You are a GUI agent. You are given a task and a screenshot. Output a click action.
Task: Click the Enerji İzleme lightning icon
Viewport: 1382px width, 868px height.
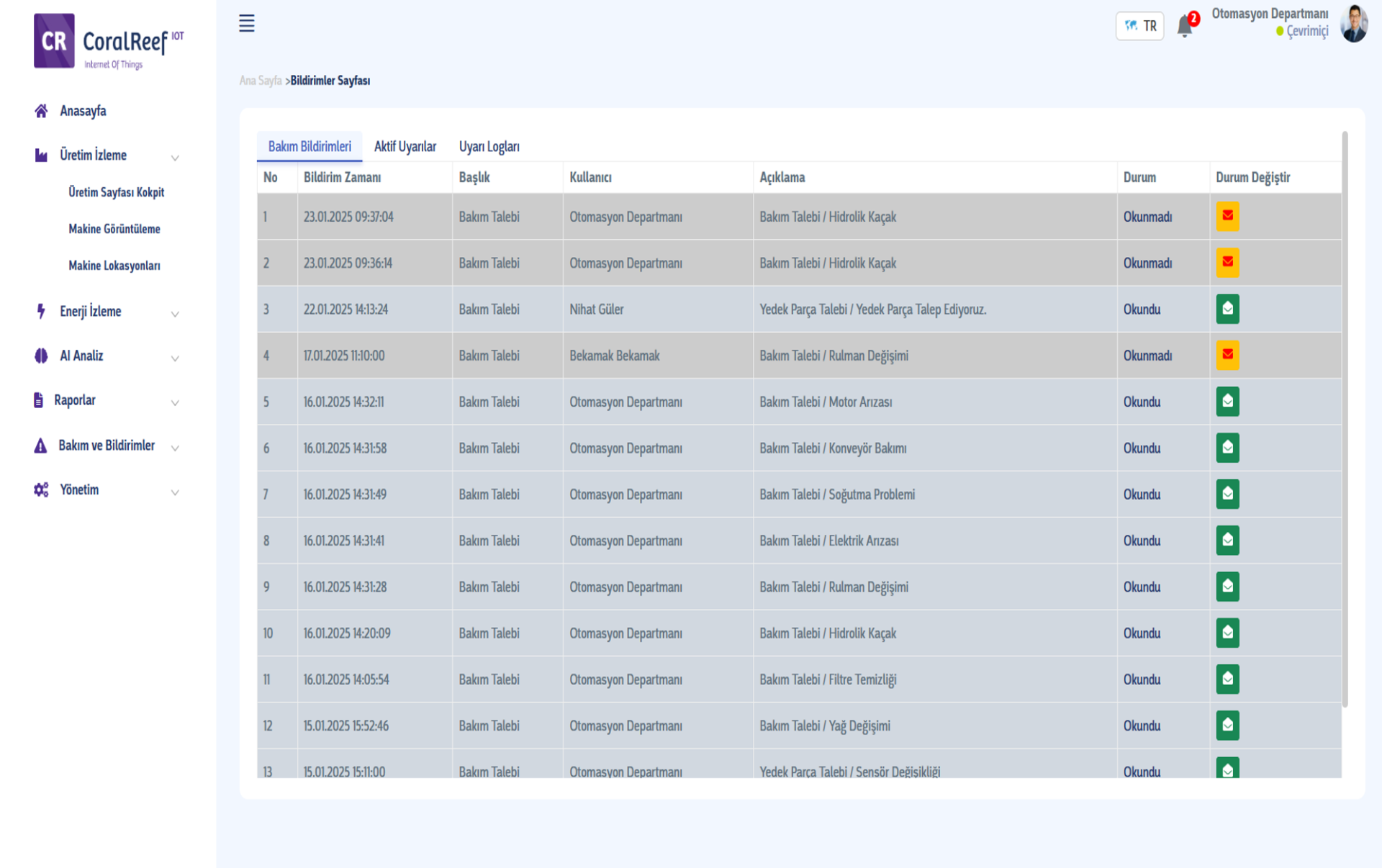[41, 311]
